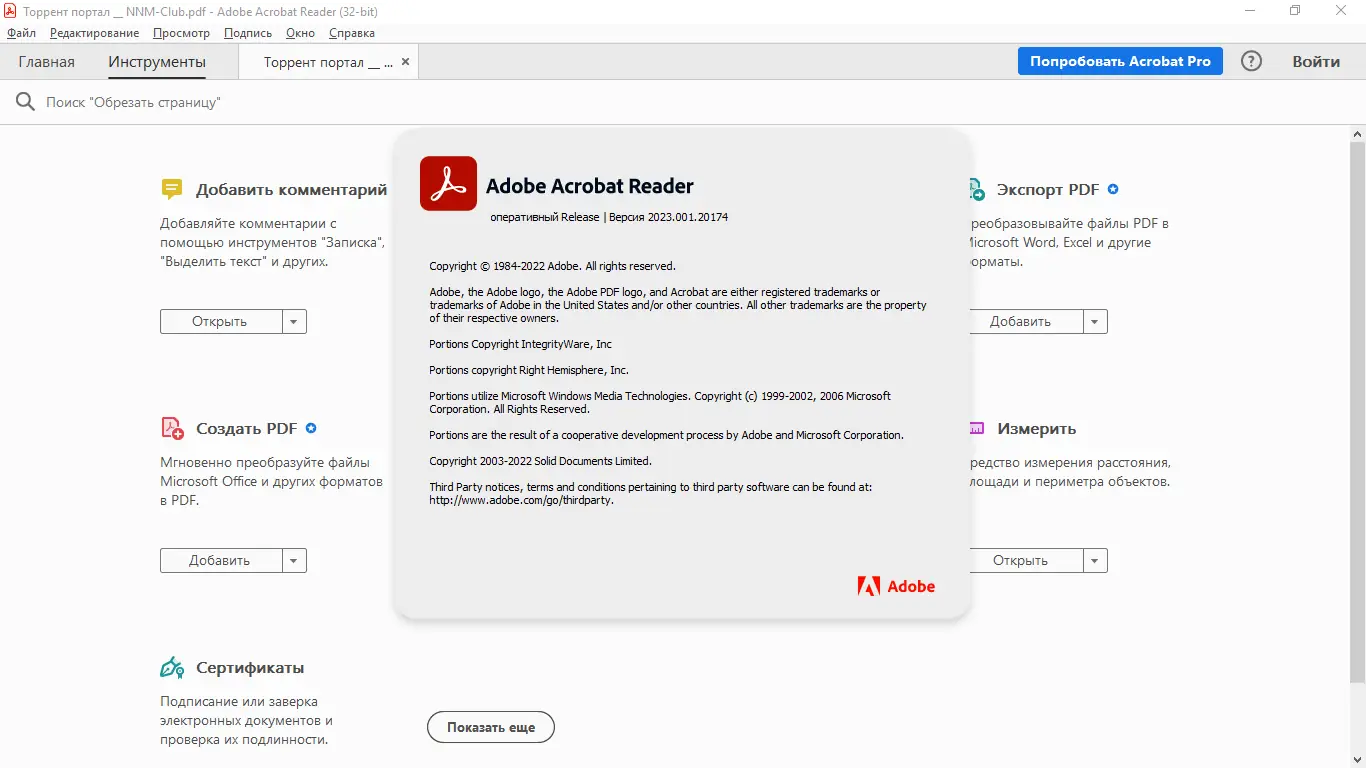
Task: Open the Подпись menu
Action: point(248,33)
